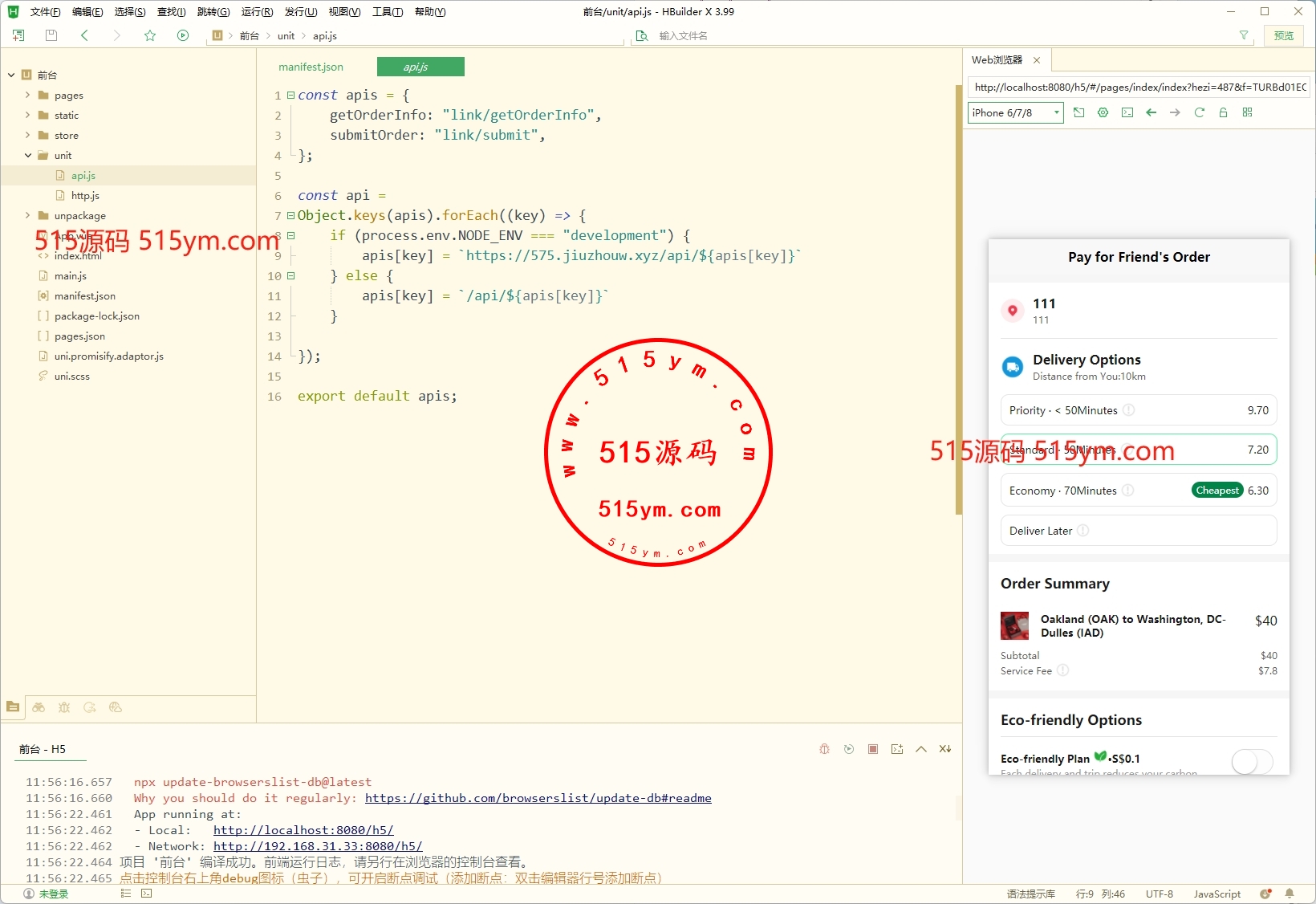This screenshot has width=1316, height=904.
Task: Open the iPhone 6/7/8 device dropdown
Action: click(1015, 113)
